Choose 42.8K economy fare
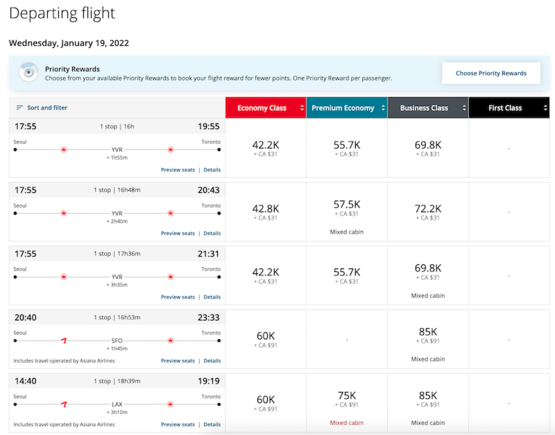Screen dimensions: 555x435 (x=266, y=212)
